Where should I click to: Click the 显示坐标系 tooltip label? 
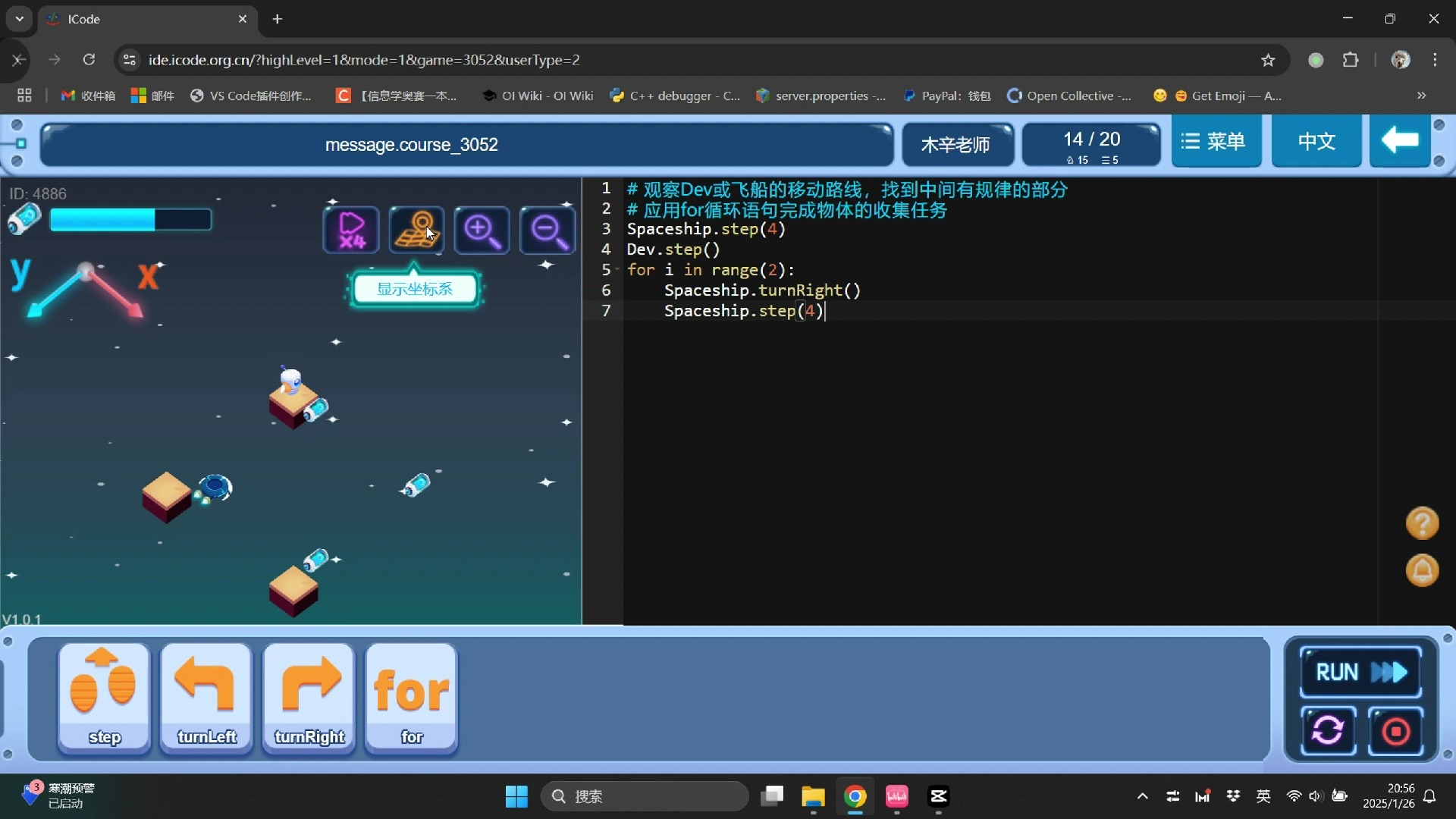point(415,289)
